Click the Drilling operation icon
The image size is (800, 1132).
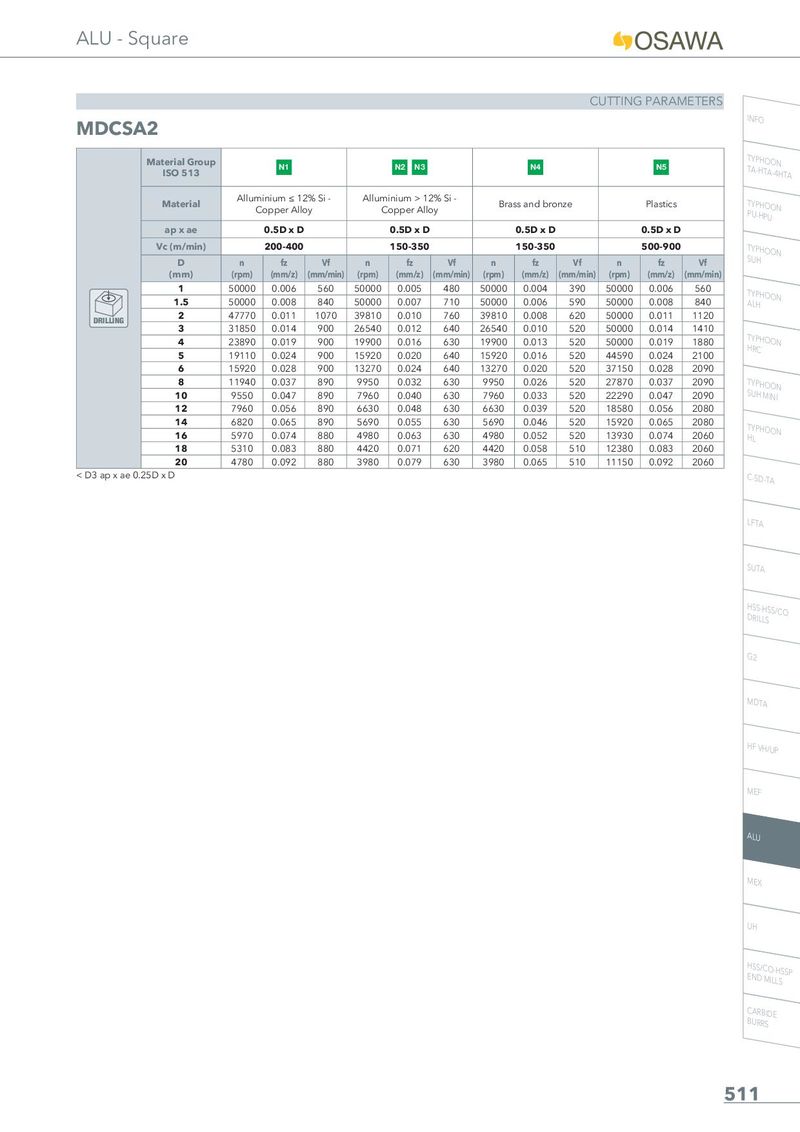tap(108, 308)
